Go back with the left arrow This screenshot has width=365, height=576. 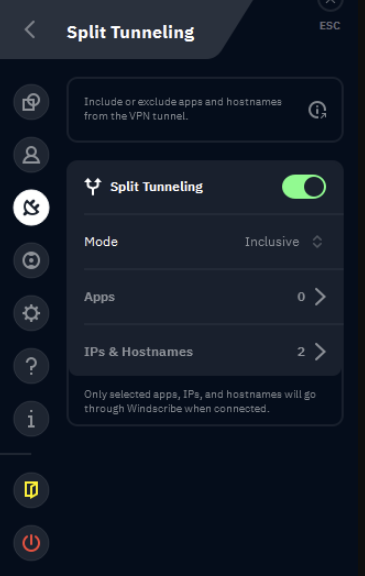[30, 29]
